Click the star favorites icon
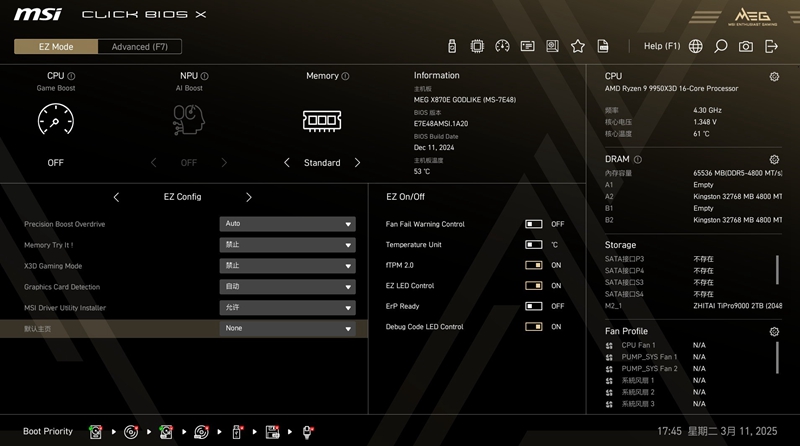 (x=577, y=46)
